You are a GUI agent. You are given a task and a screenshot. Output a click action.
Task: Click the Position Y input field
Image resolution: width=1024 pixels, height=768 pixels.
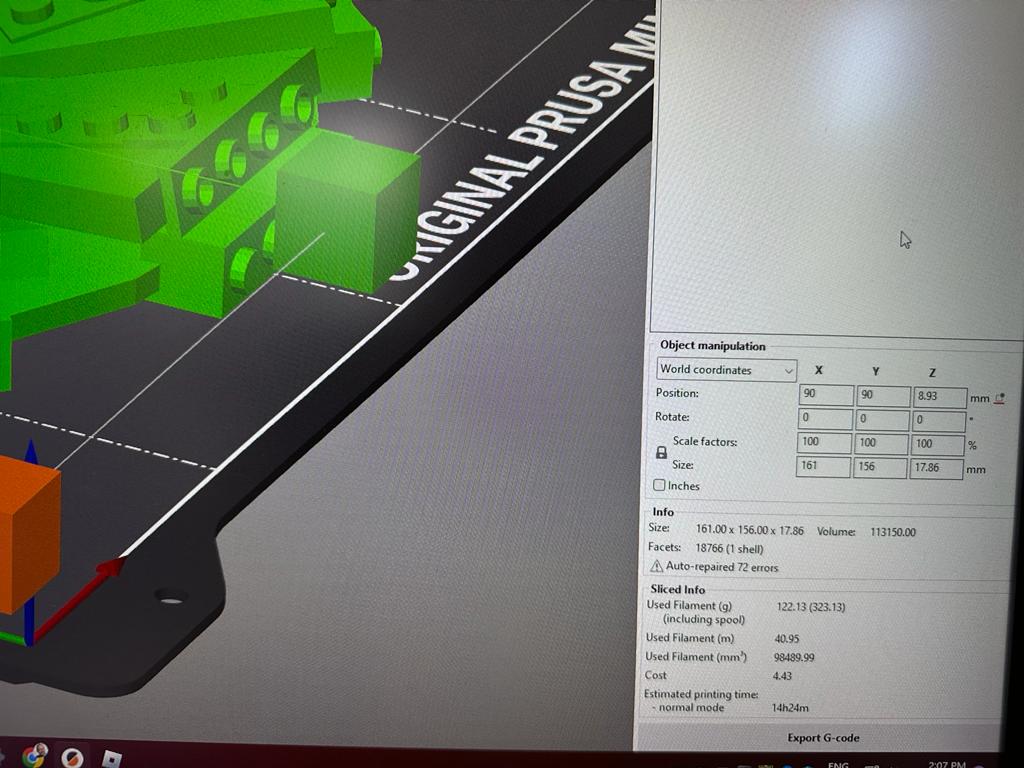point(883,396)
